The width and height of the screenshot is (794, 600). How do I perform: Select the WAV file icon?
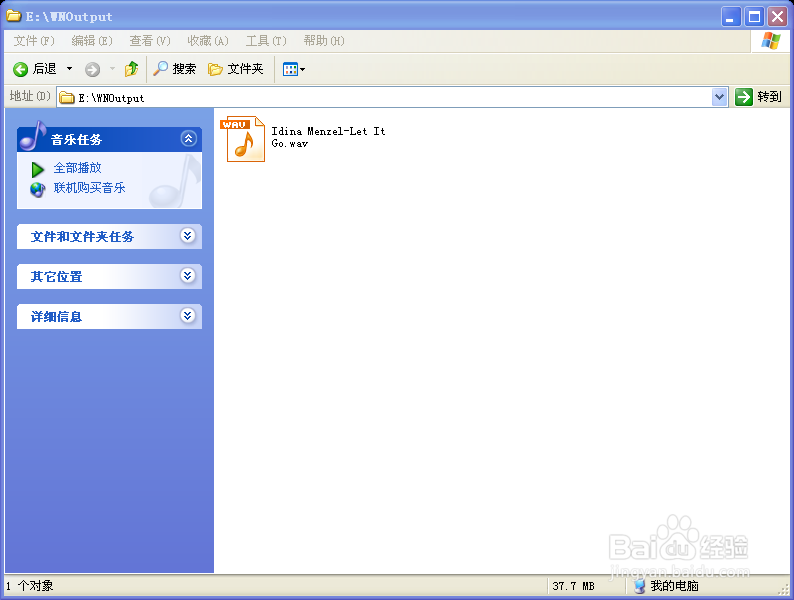click(x=243, y=139)
